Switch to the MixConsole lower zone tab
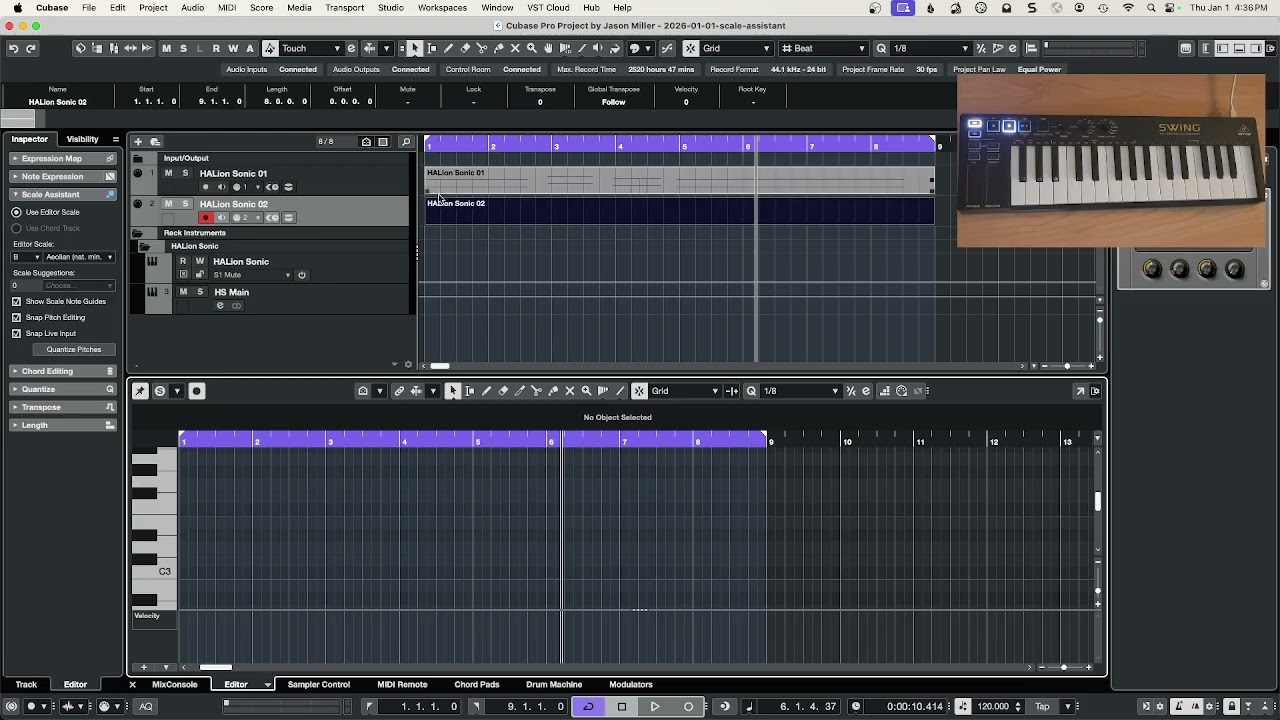Viewport: 1280px width, 720px height. pos(174,685)
